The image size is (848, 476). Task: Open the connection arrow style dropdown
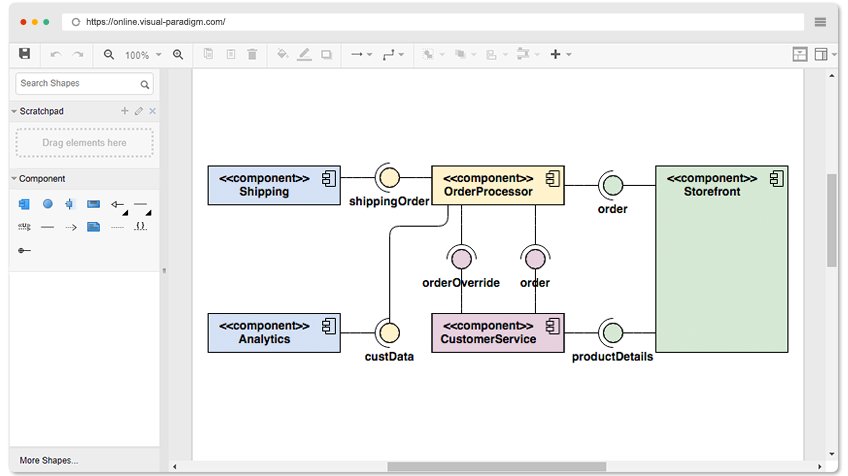[361, 54]
